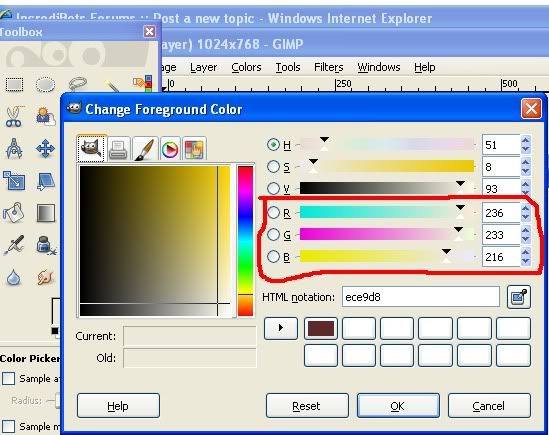The image size is (549, 435).
Task: Open the Filters menu in GIMP
Action: point(328,67)
